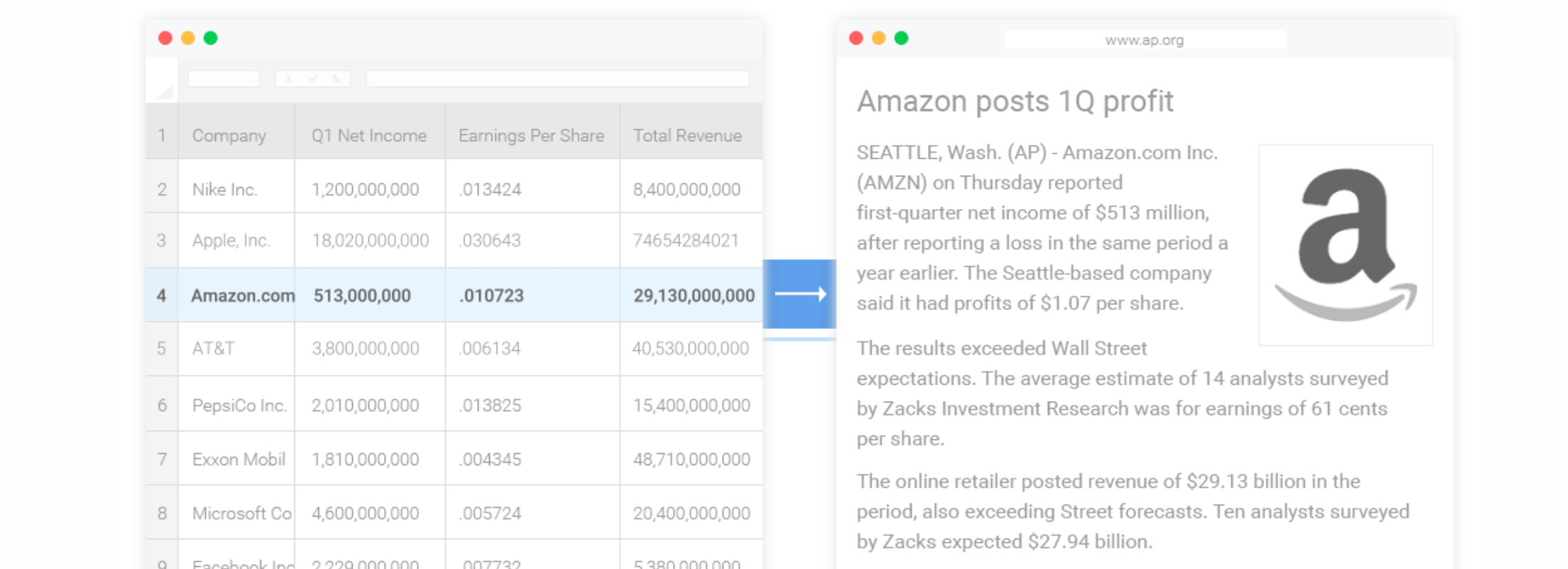Click the Amazon logo image in article

click(1346, 245)
